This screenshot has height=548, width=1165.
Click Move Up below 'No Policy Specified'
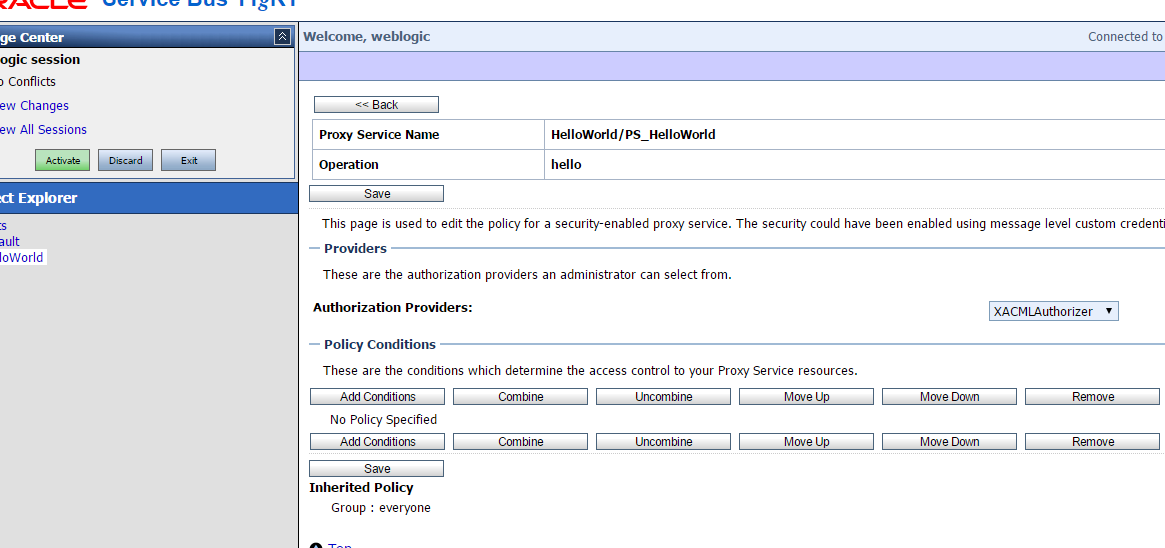point(806,442)
